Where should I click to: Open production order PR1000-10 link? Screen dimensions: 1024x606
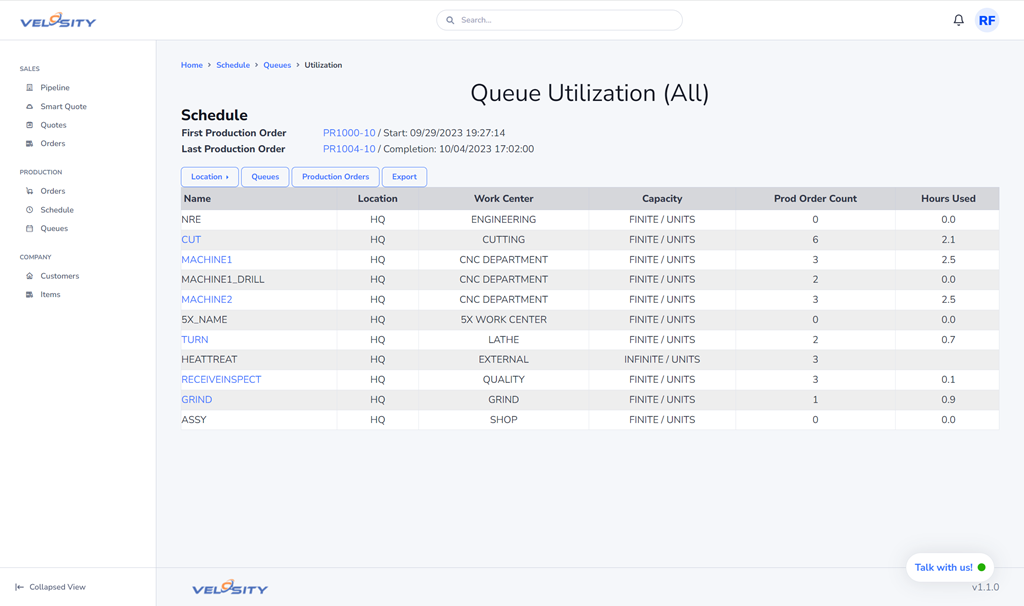[x=349, y=133]
